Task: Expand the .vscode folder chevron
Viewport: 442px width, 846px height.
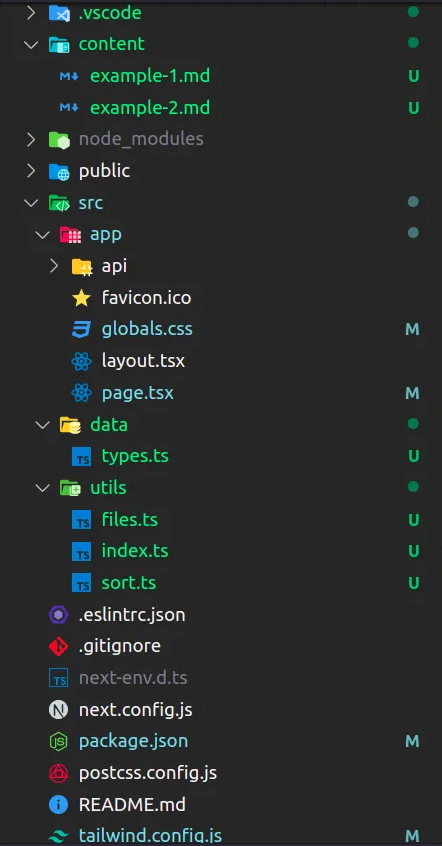Action: pyautogui.click(x=31, y=12)
